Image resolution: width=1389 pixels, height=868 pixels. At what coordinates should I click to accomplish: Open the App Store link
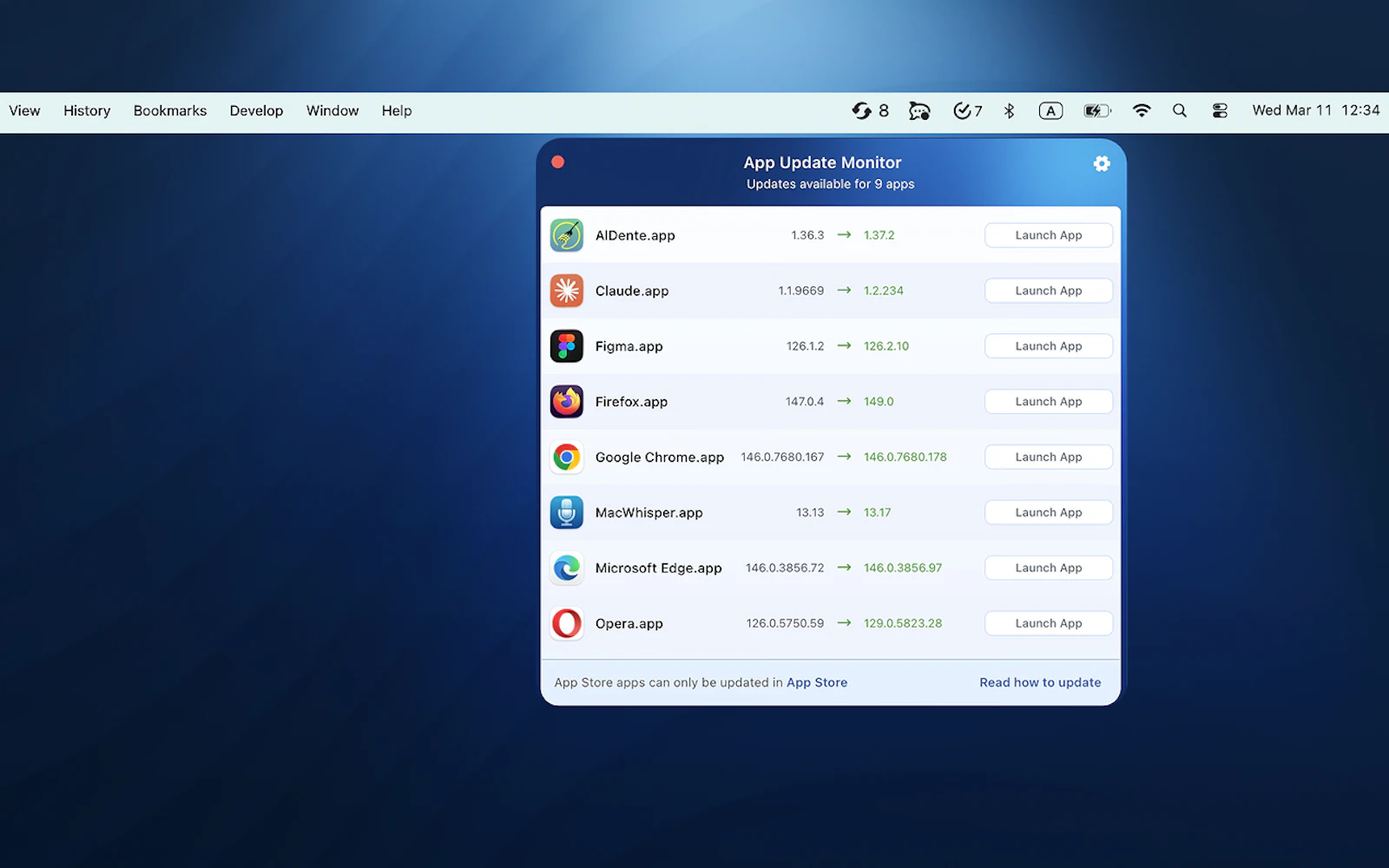[817, 682]
